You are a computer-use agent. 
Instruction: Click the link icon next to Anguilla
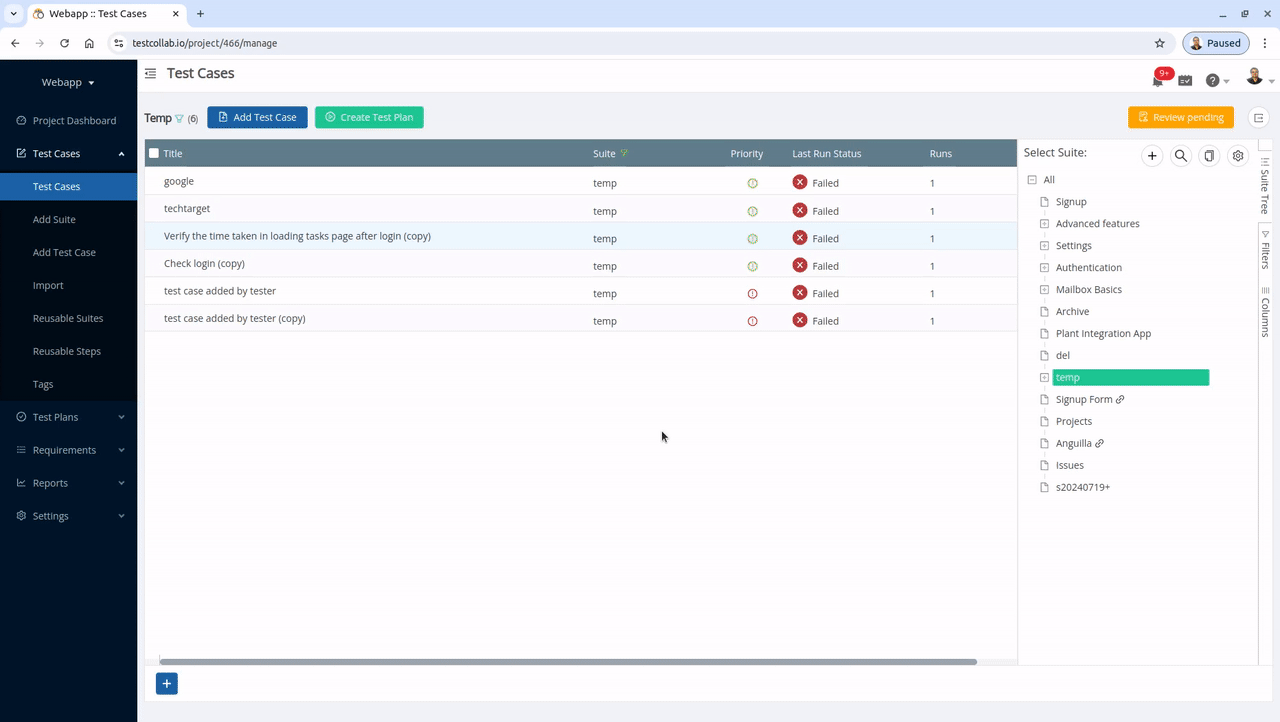coord(1100,444)
